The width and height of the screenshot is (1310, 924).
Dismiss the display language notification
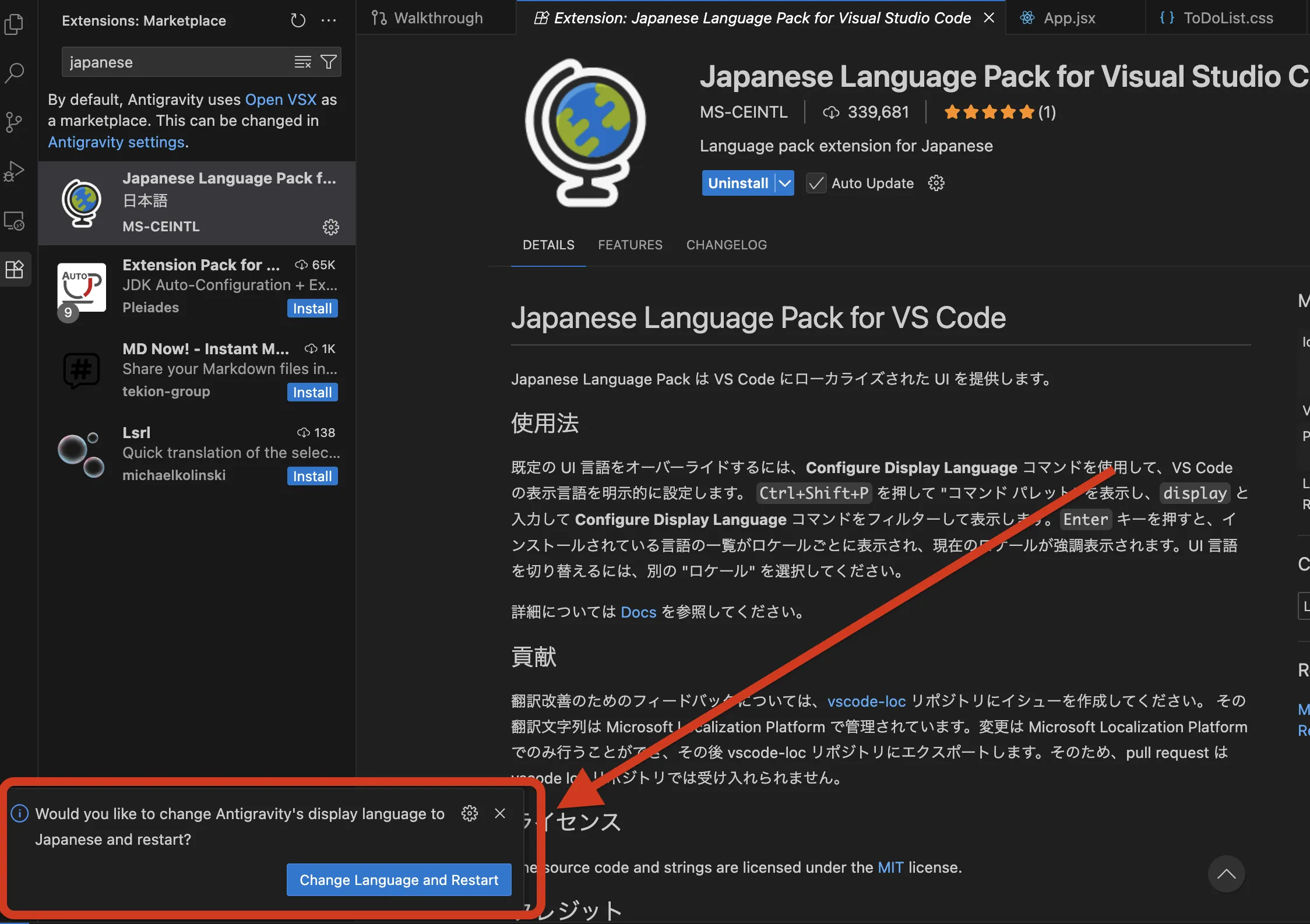(x=500, y=813)
